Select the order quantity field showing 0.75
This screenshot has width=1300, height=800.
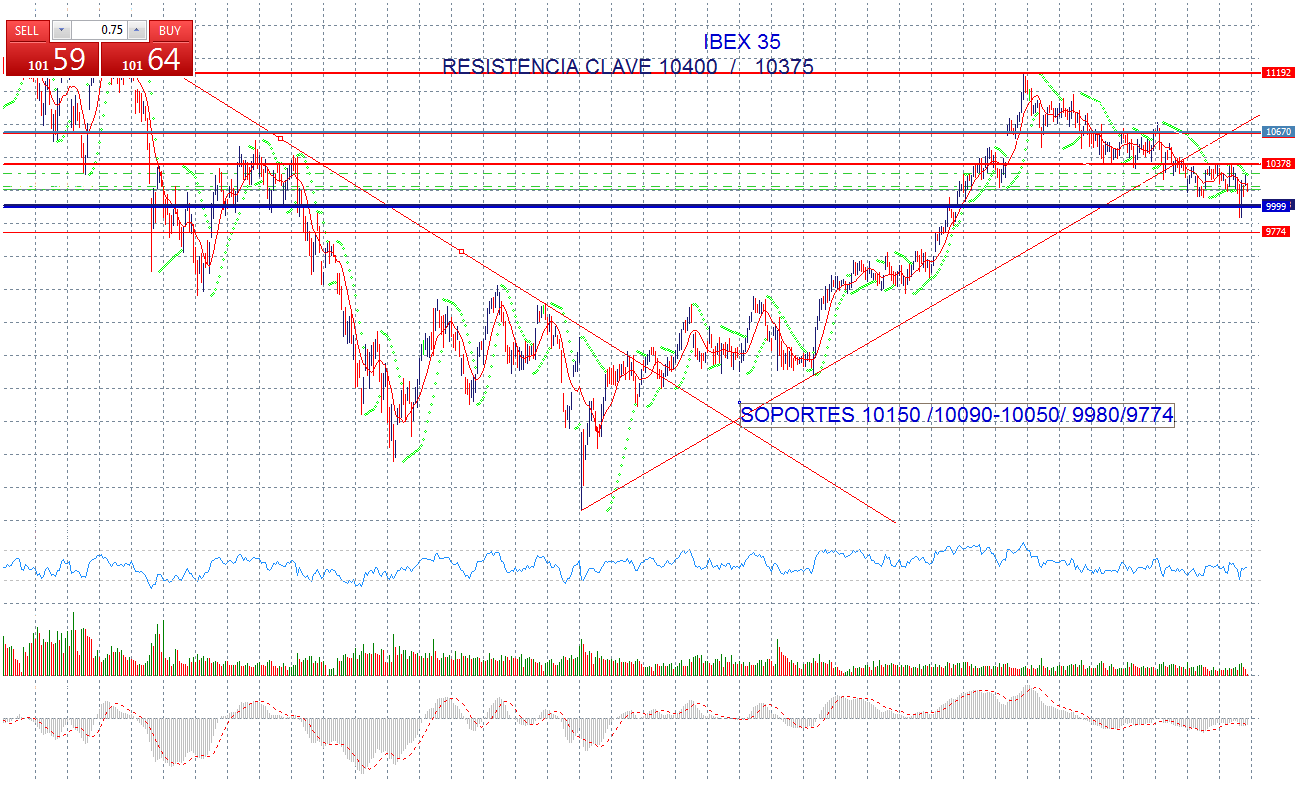click(105, 30)
